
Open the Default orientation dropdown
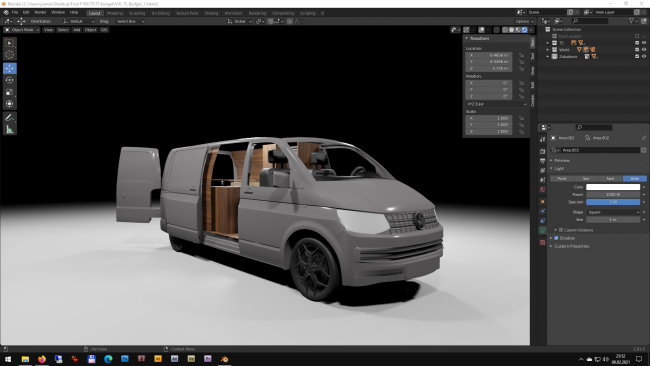(79, 21)
